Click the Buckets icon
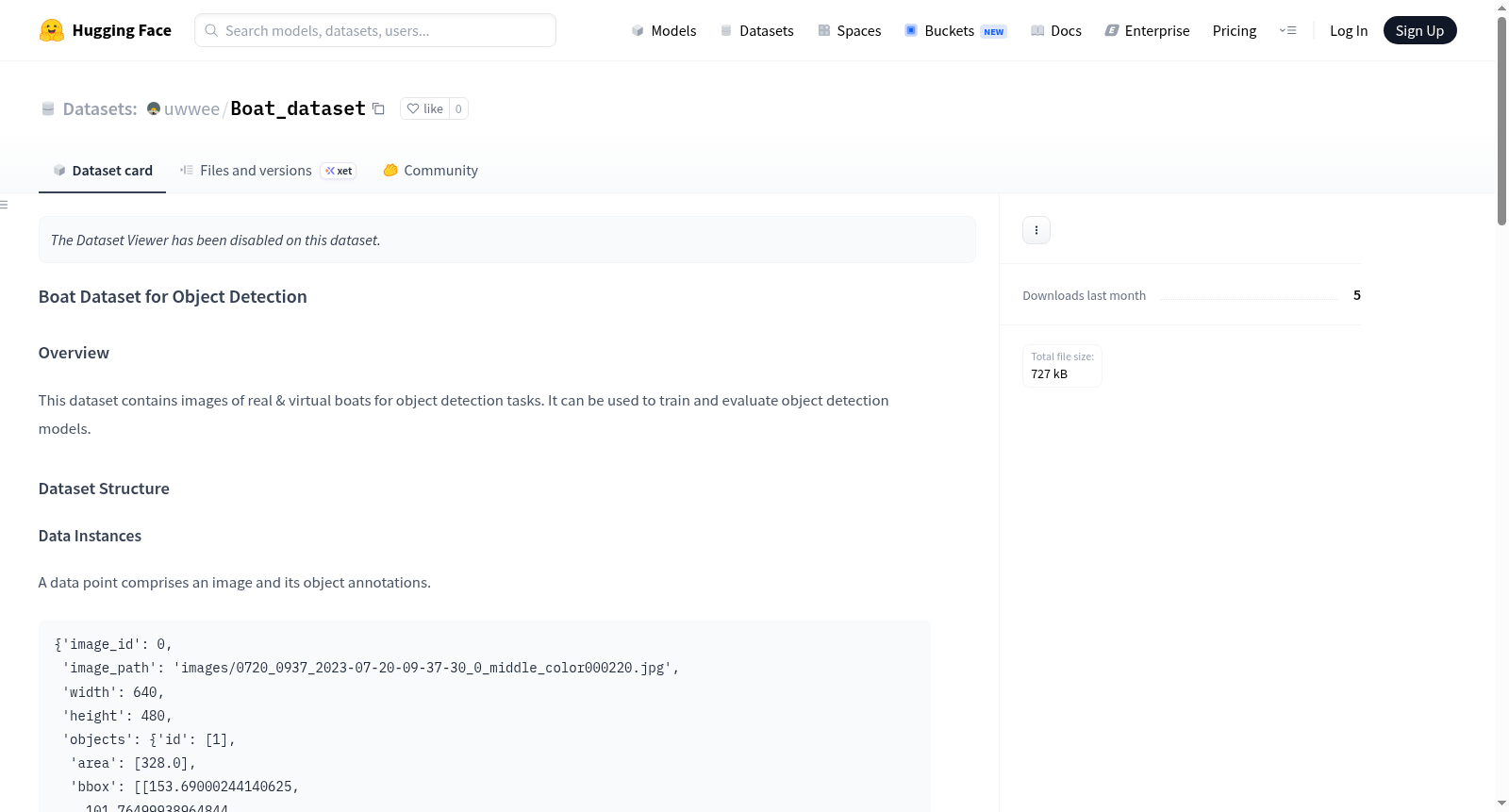This screenshot has height=812, width=1509. (x=911, y=30)
